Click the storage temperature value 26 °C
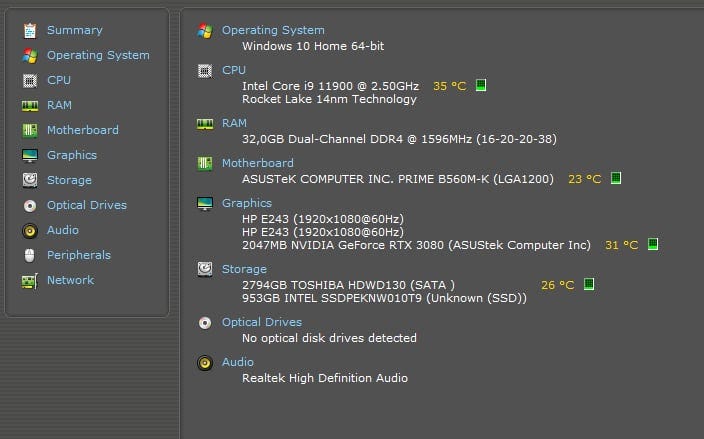This screenshot has width=704, height=439. [558, 285]
